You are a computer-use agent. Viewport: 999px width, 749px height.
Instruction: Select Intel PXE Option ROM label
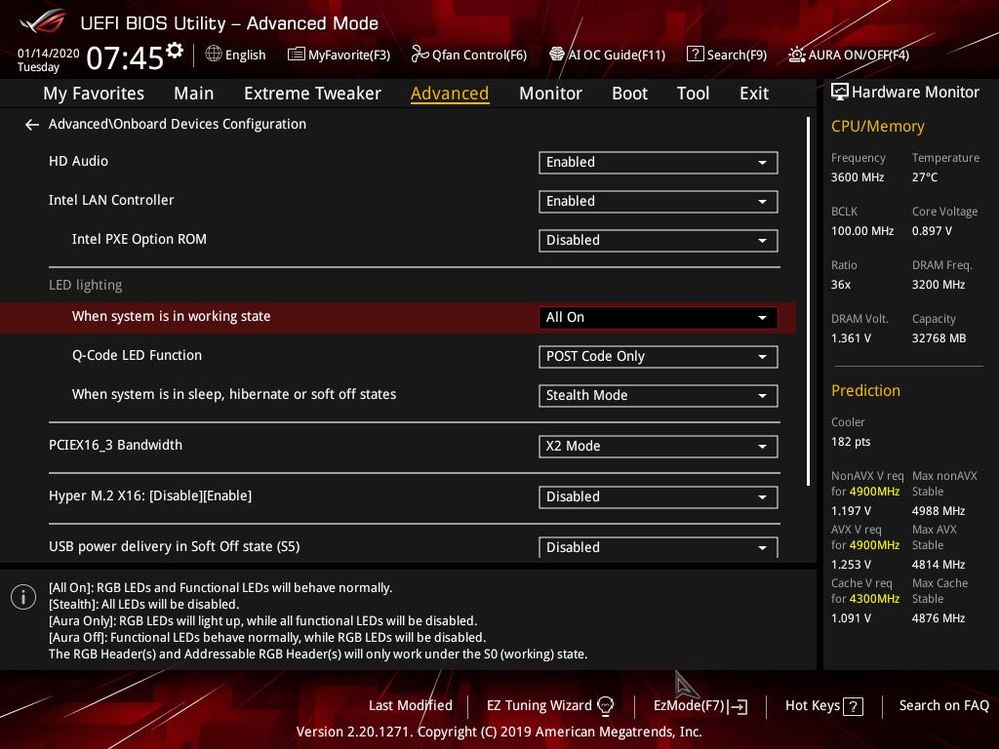coord(139,239)
